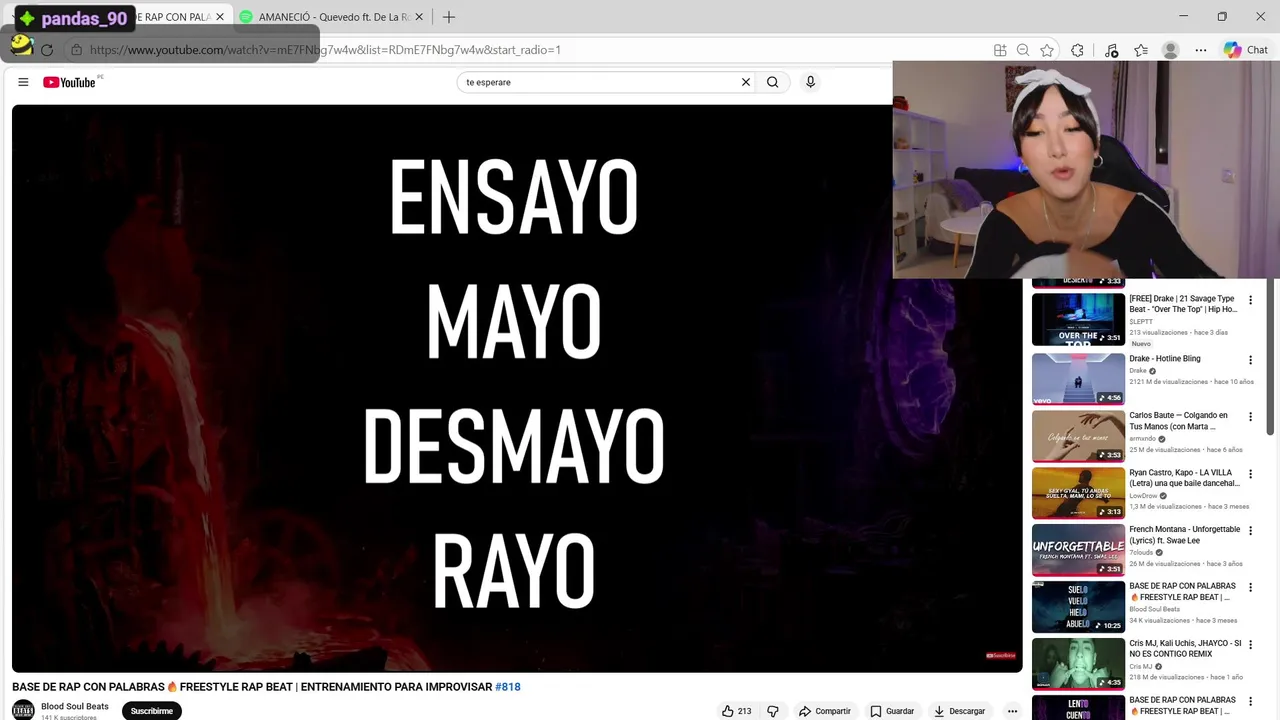Open the browser extensions puzzle icon
Viewport: 1280px width, 720px height.
pyautogui.click(x=1077, y=50)
